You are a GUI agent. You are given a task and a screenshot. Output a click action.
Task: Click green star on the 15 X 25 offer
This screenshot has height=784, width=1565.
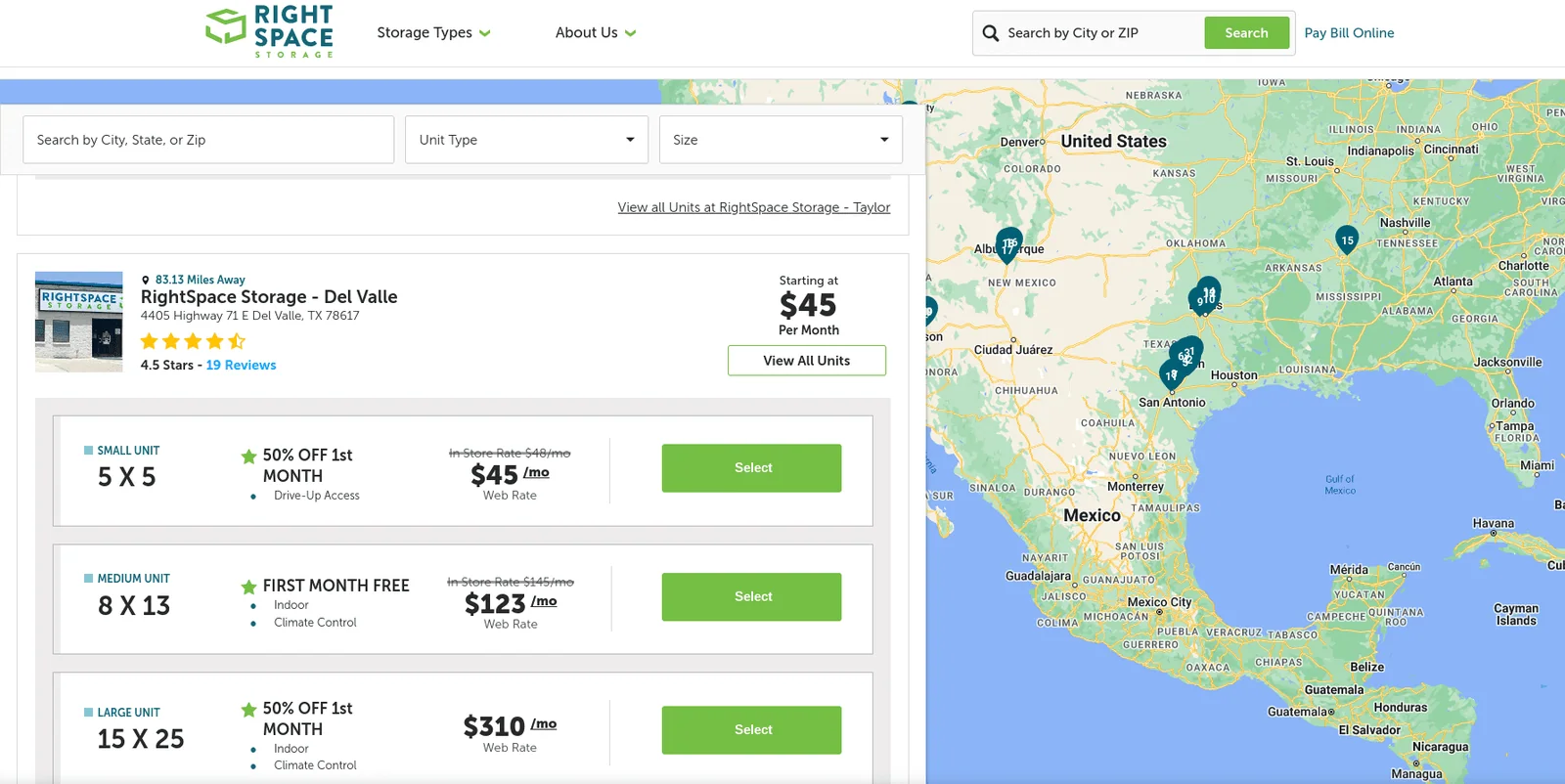248,710
